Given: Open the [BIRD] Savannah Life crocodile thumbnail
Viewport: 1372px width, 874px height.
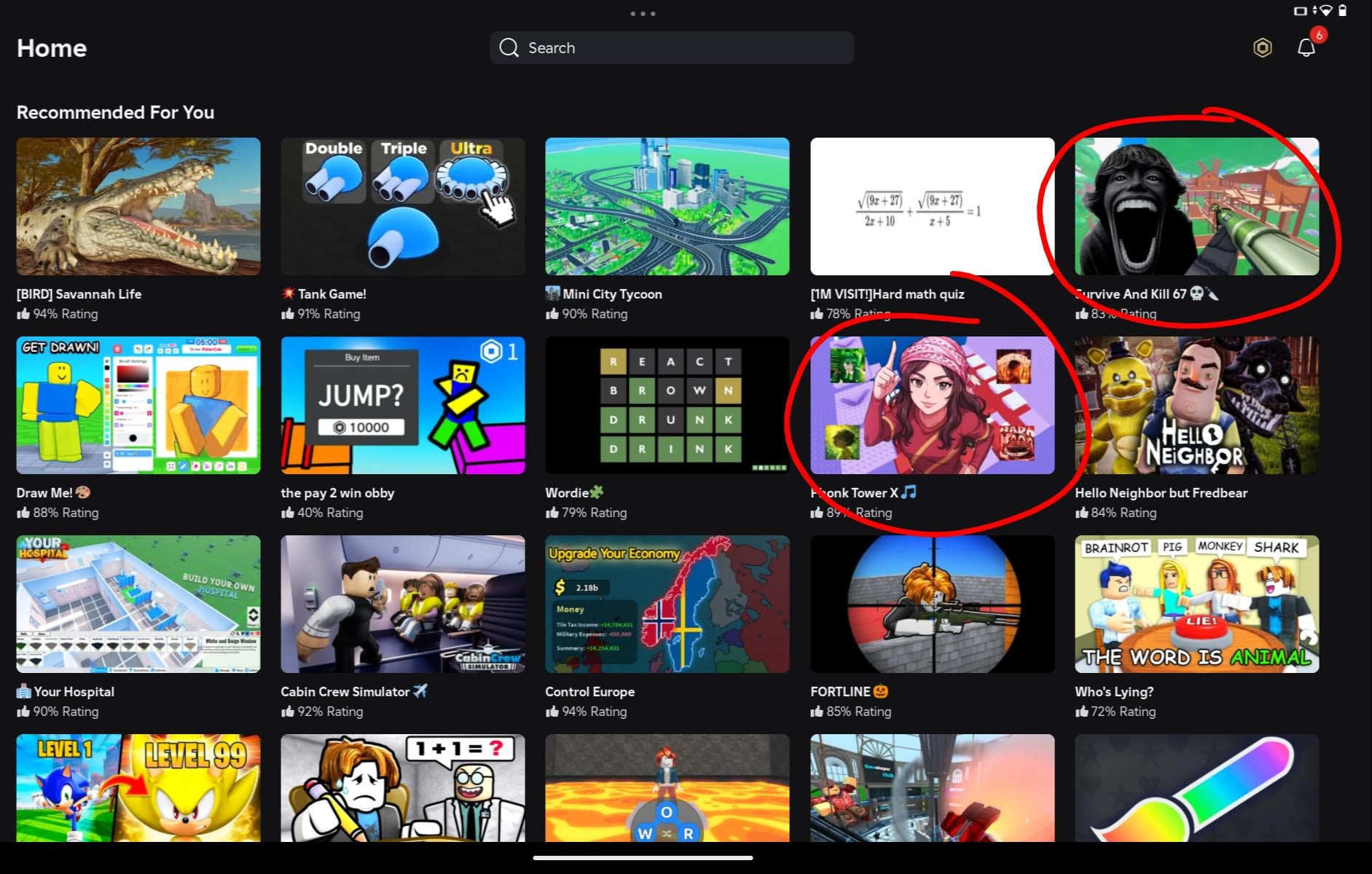Looking at the screenshot, I should 138,206.
